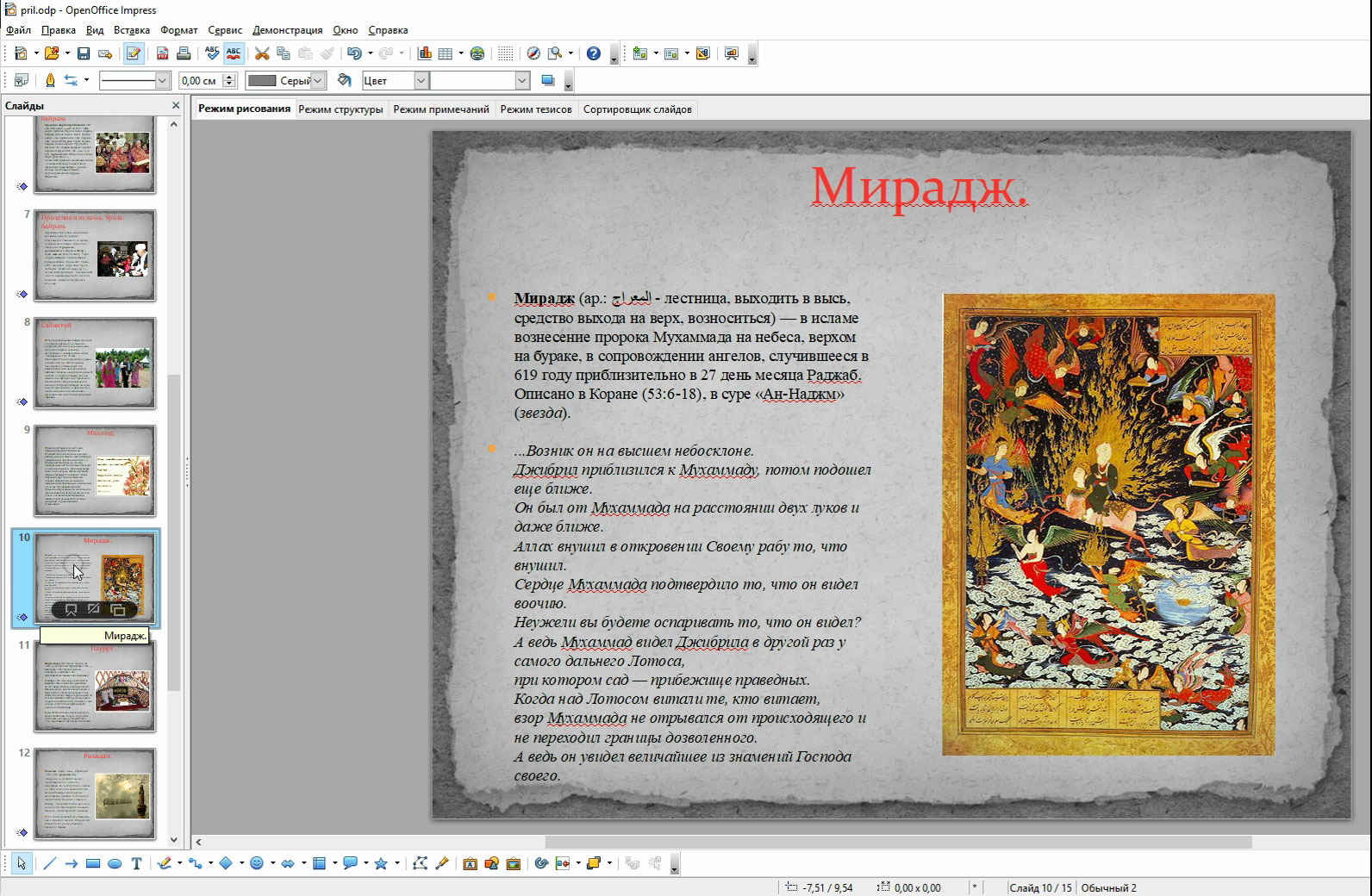Toggle AutoSpellcheck red-underline ABC icon

[x=234, y=53]
